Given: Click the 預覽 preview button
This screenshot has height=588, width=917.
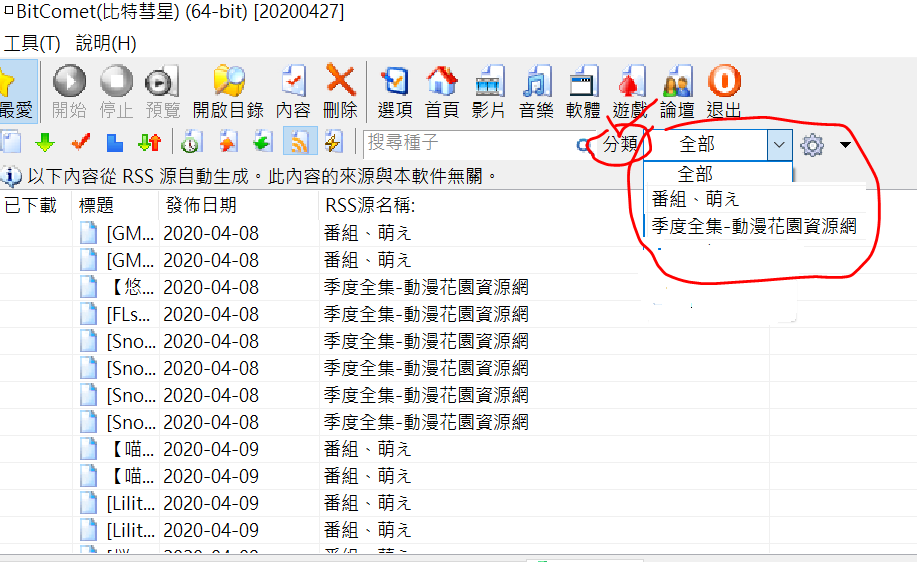Looking at the screenshot, I should [163, 91].
